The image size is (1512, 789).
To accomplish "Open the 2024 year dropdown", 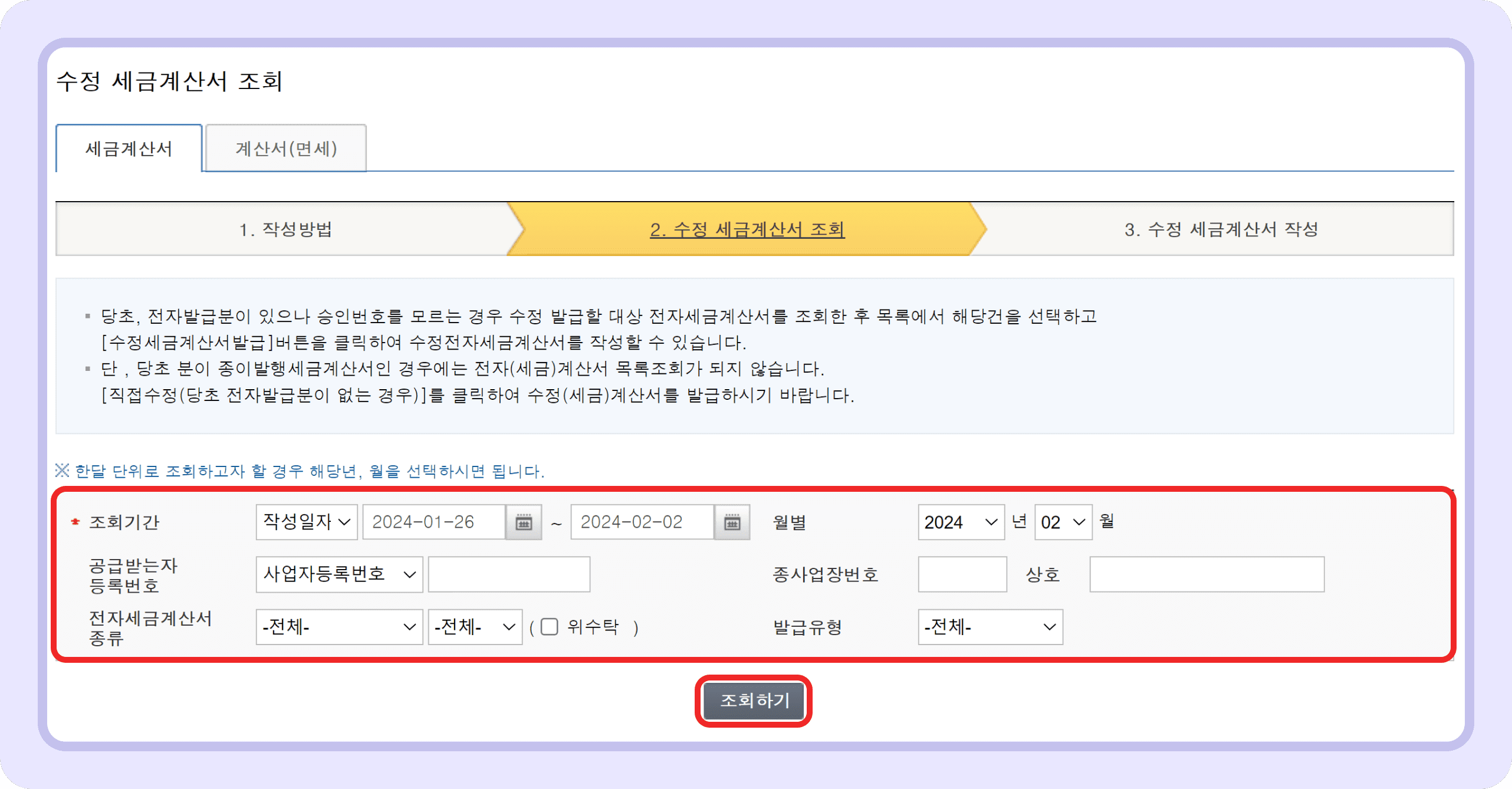I will click(x=961, y=521).
